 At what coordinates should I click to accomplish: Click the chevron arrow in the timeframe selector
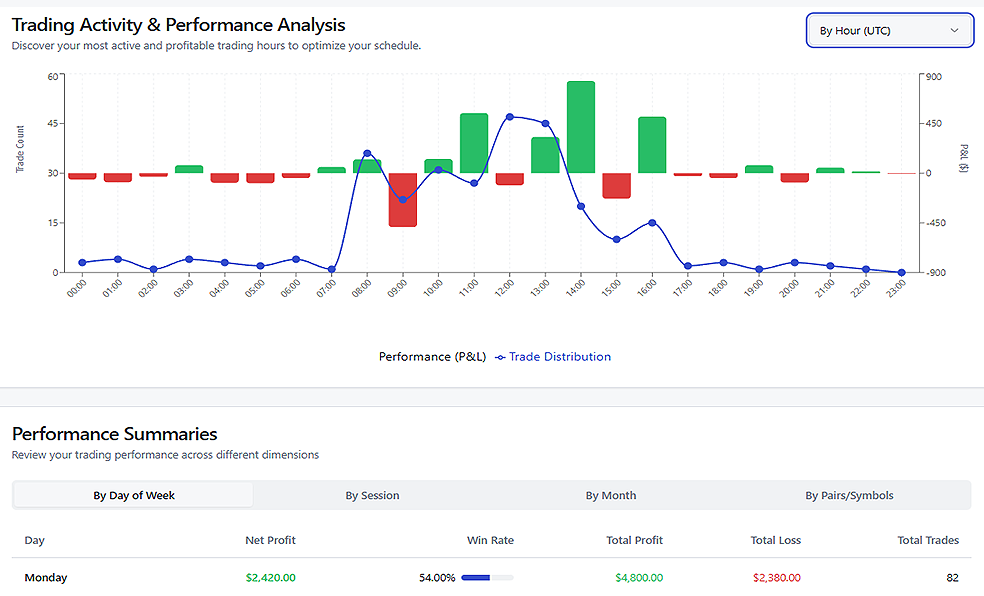[x=954, y=31]
